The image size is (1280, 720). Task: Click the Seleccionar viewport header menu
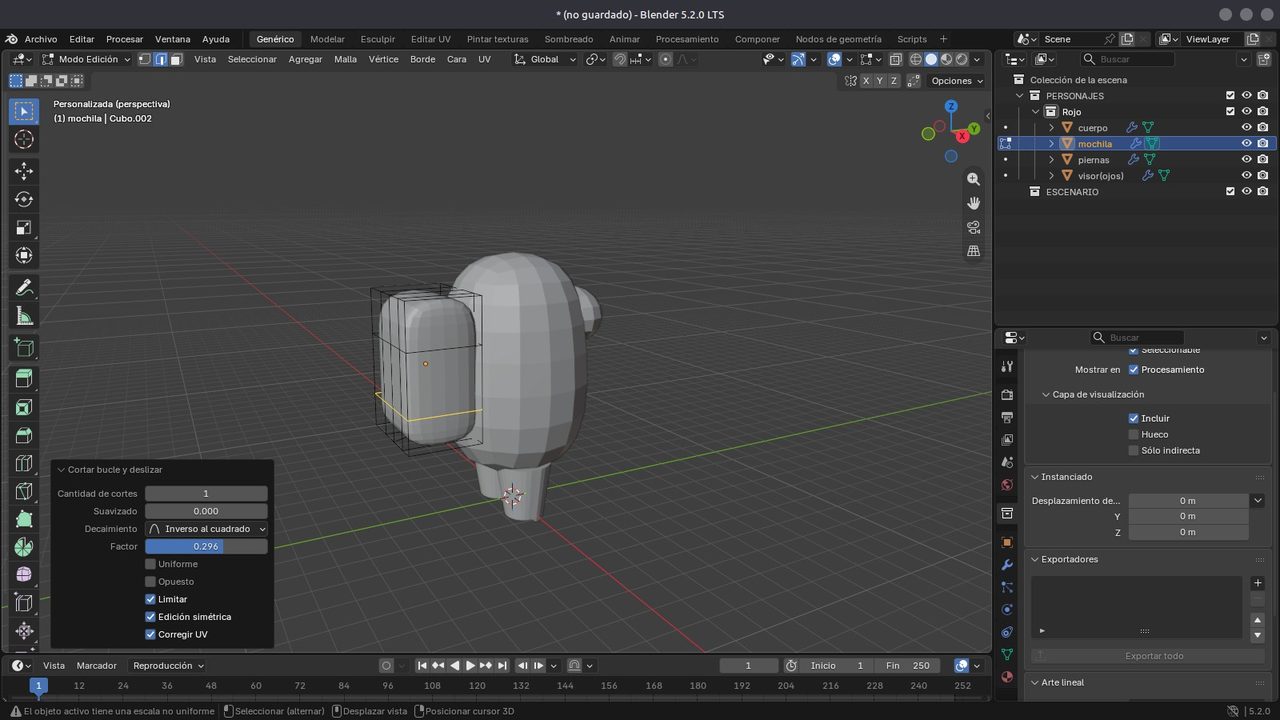tap(252, 59)
